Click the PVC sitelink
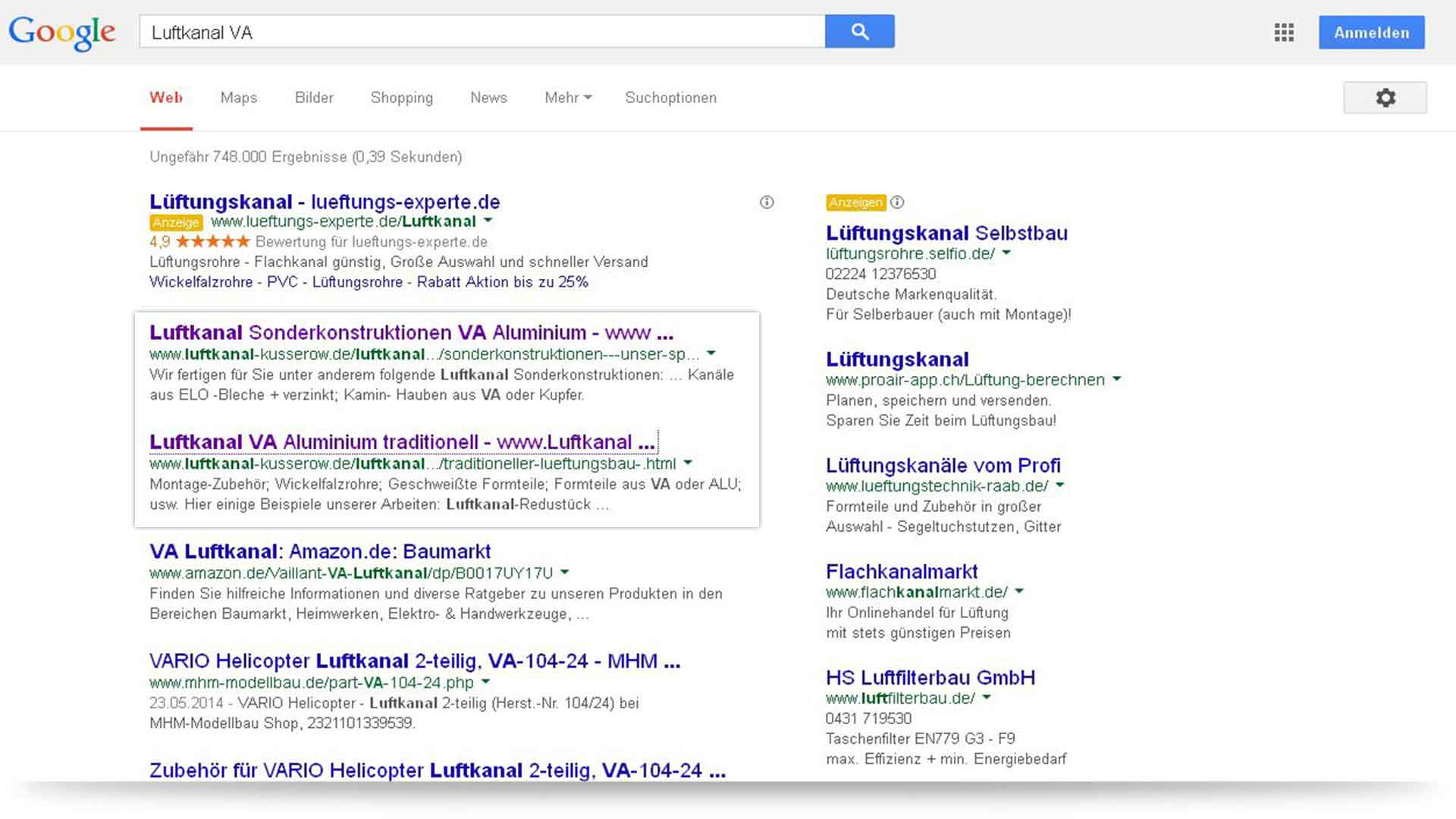This screenshot has height=819, width=1456. point(283,282)
